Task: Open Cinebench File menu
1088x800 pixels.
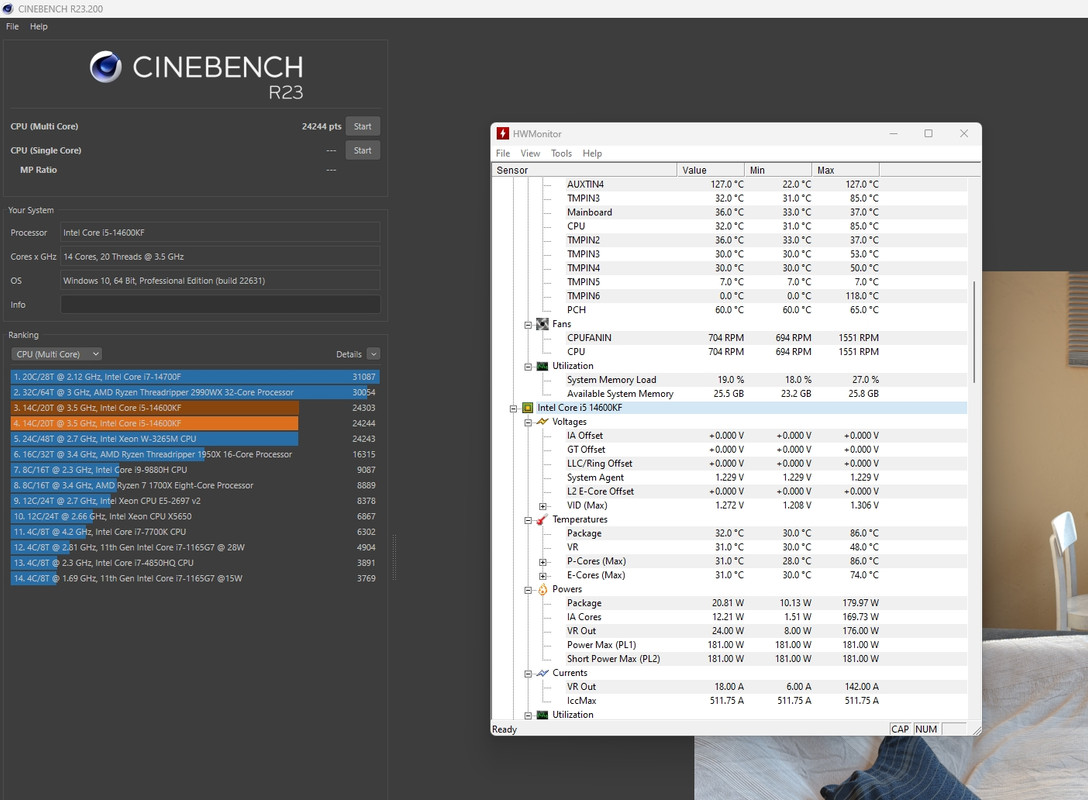Action: click(x=12, y=26)
